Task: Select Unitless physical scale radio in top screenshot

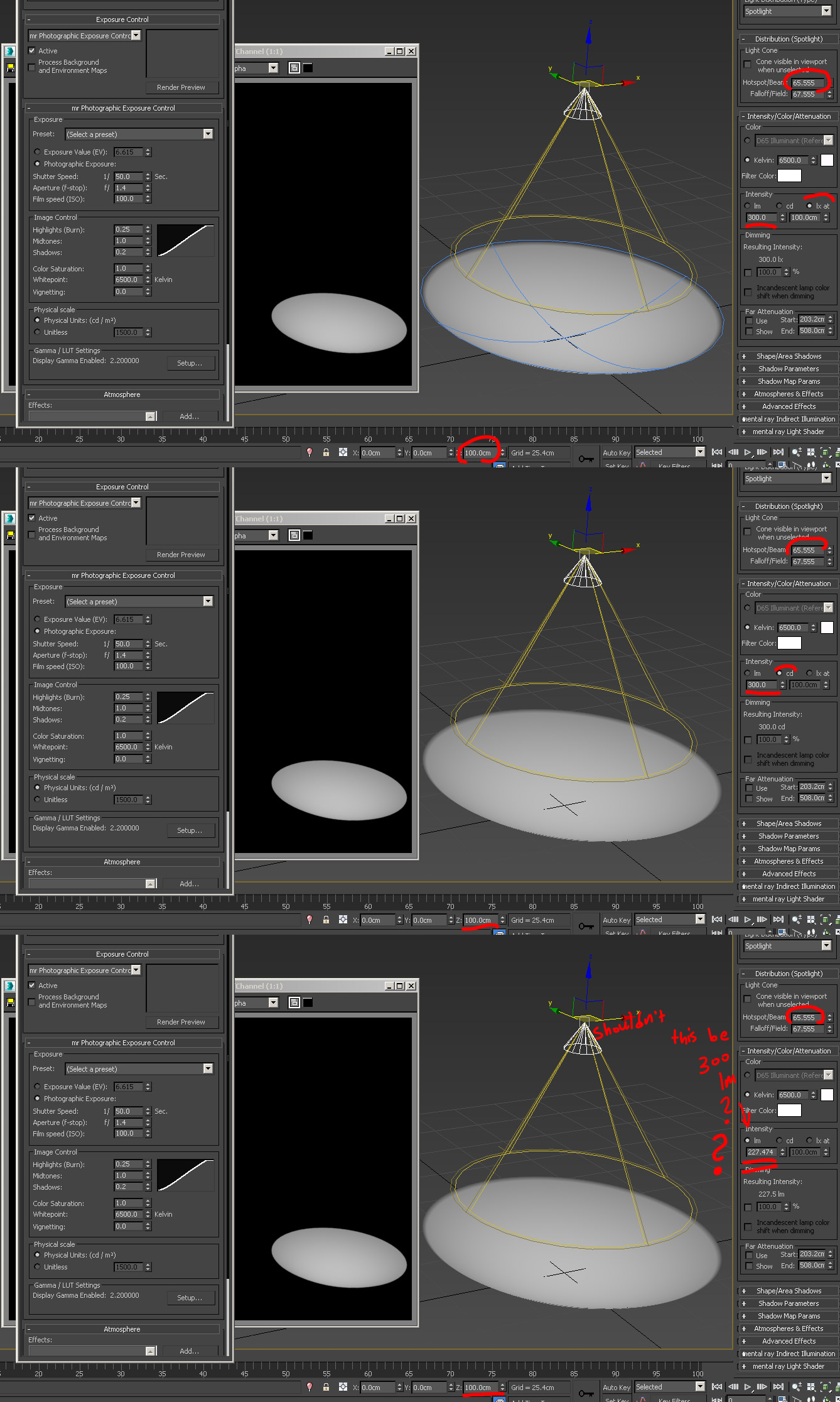Action: click(37, 332)
